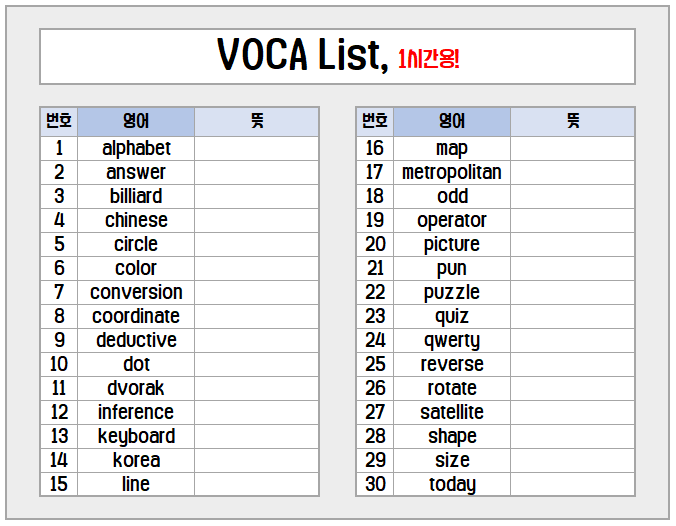
Task: Select the word cell 'alphabet'
Action: [x=136, y=148]
